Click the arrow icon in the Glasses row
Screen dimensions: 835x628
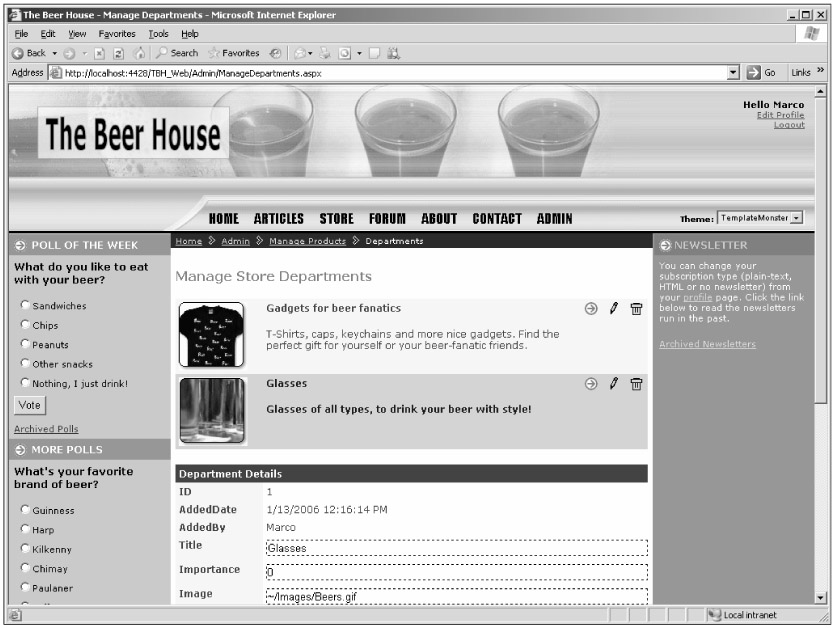(591, 384)
